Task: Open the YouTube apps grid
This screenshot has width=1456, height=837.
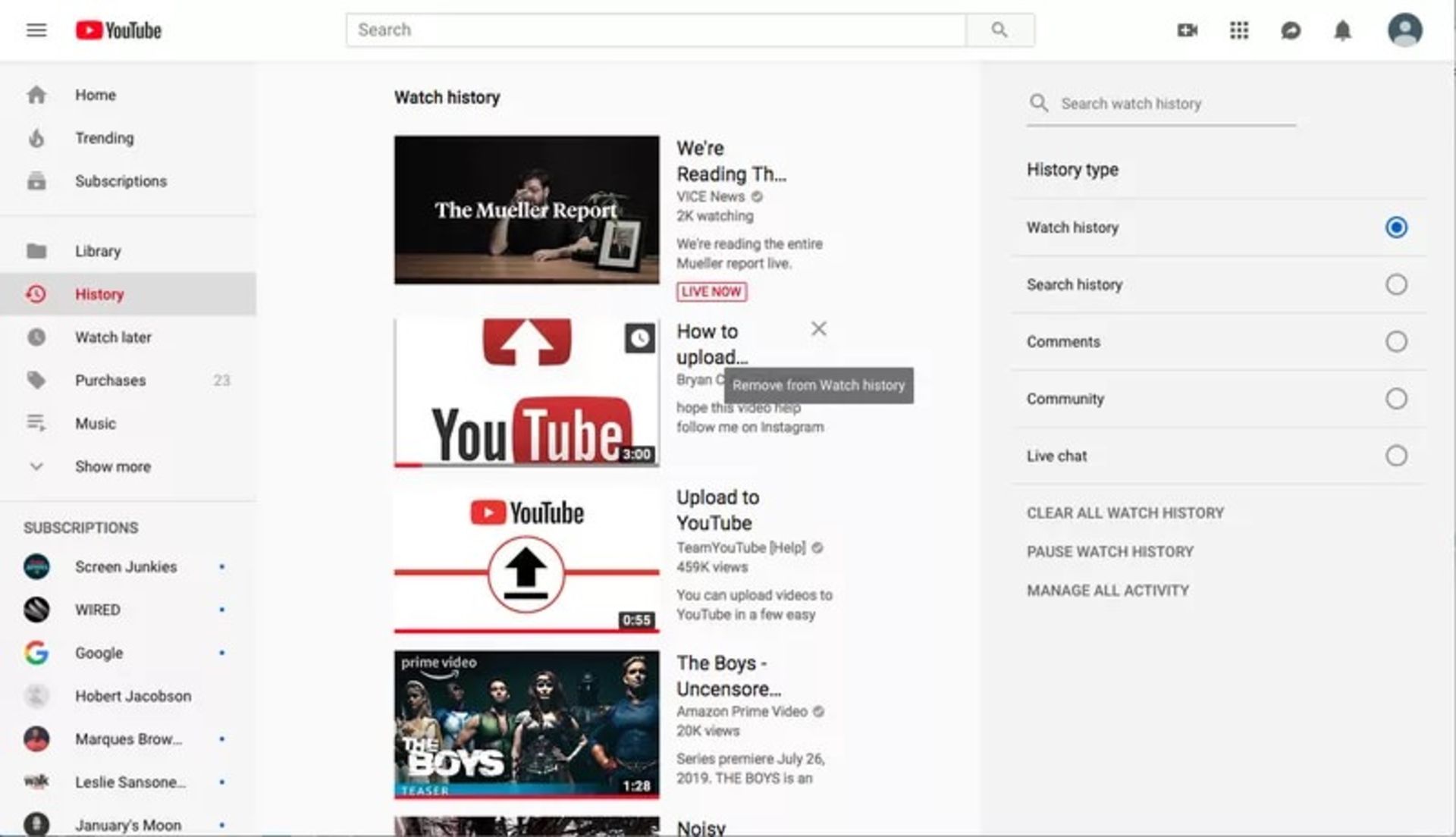Action: coord(1239,30)
